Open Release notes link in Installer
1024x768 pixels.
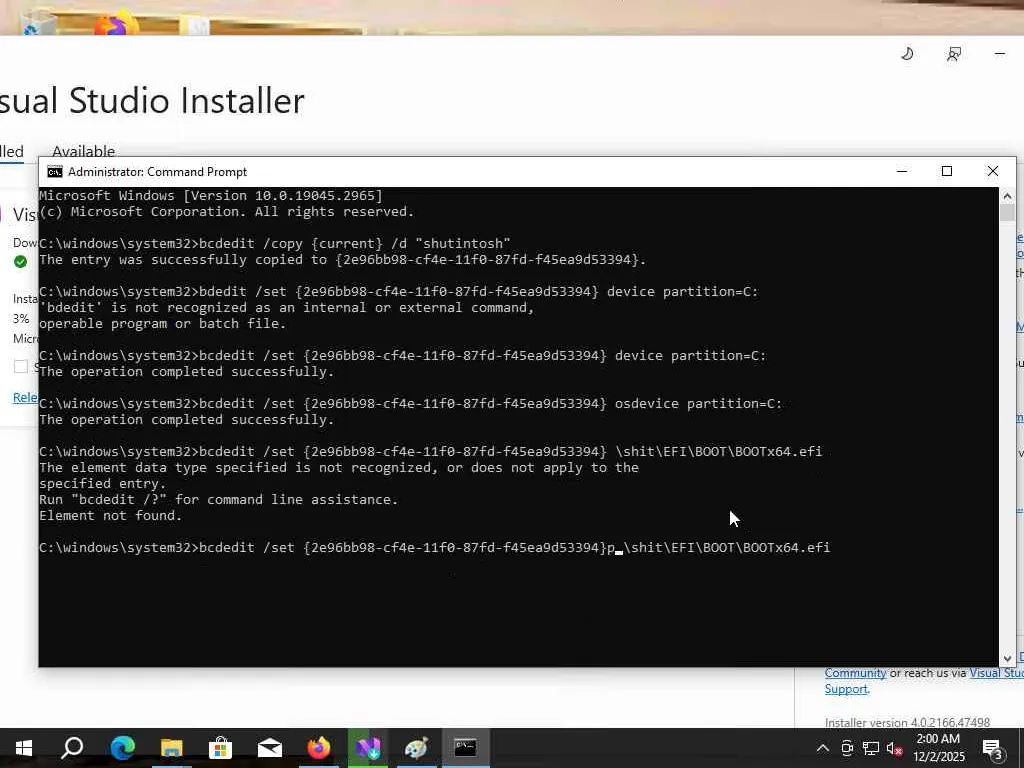coord(25,397)
